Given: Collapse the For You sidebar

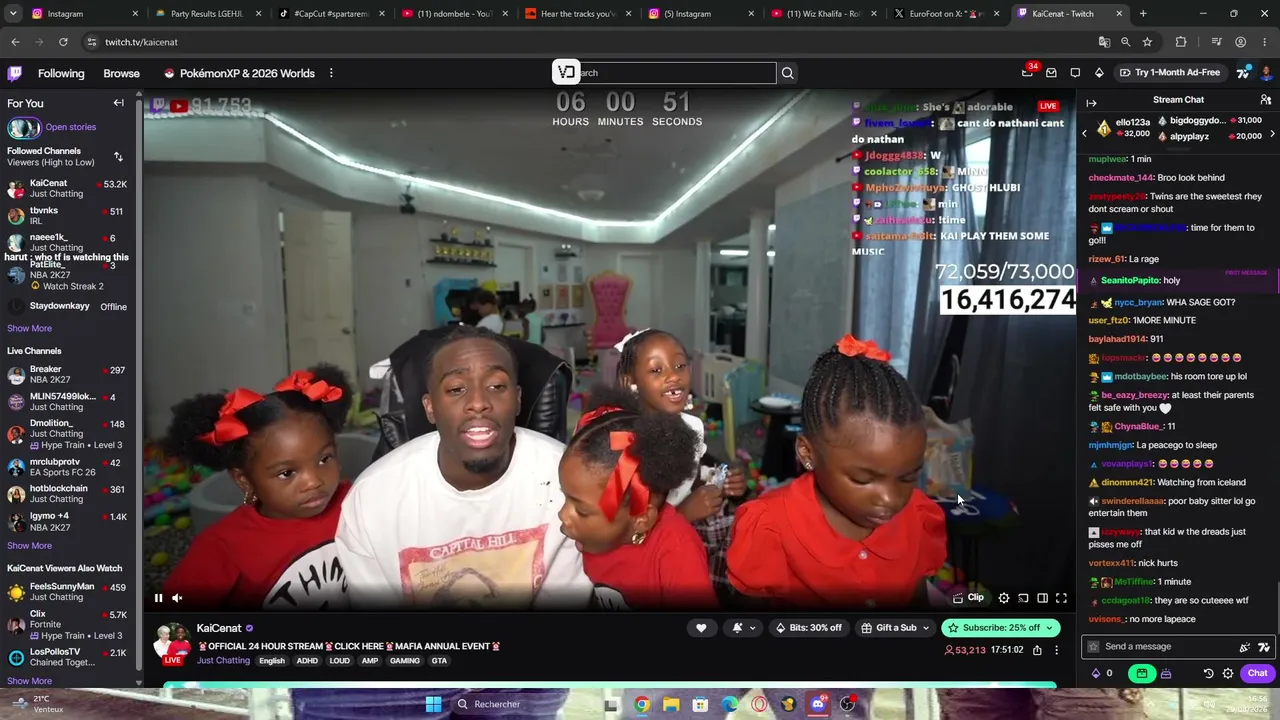Looking at the screenshot, I should click(x=118, y=103).
